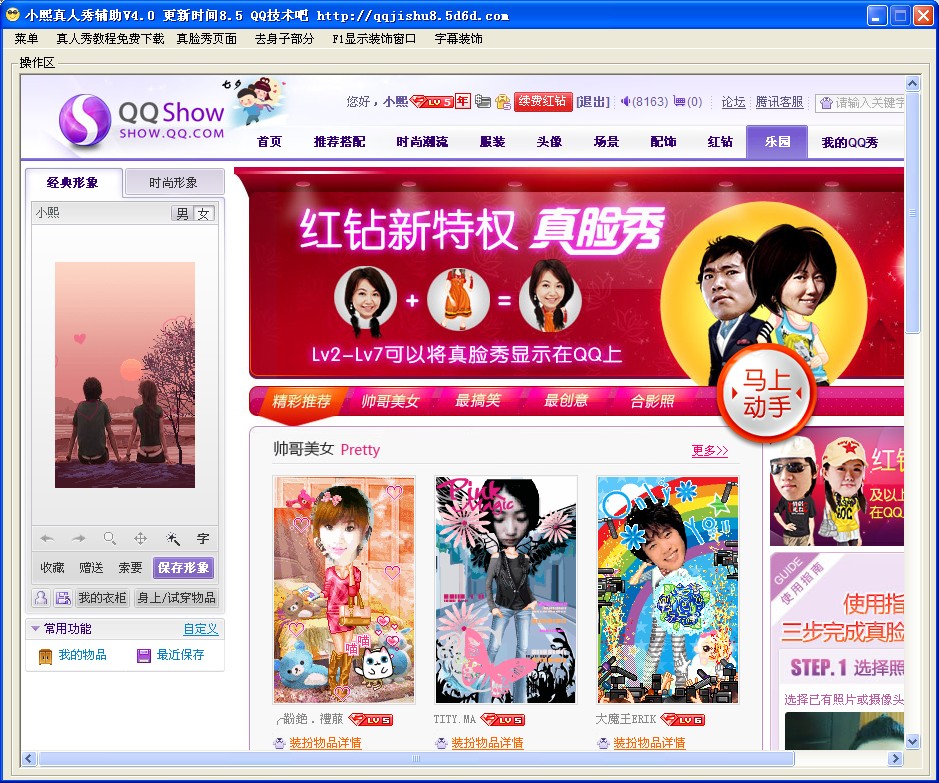The height and width of the screenshot is (783, 939).
Task: Click the undo arrow under the avatar preview
Action: point(47,539)
